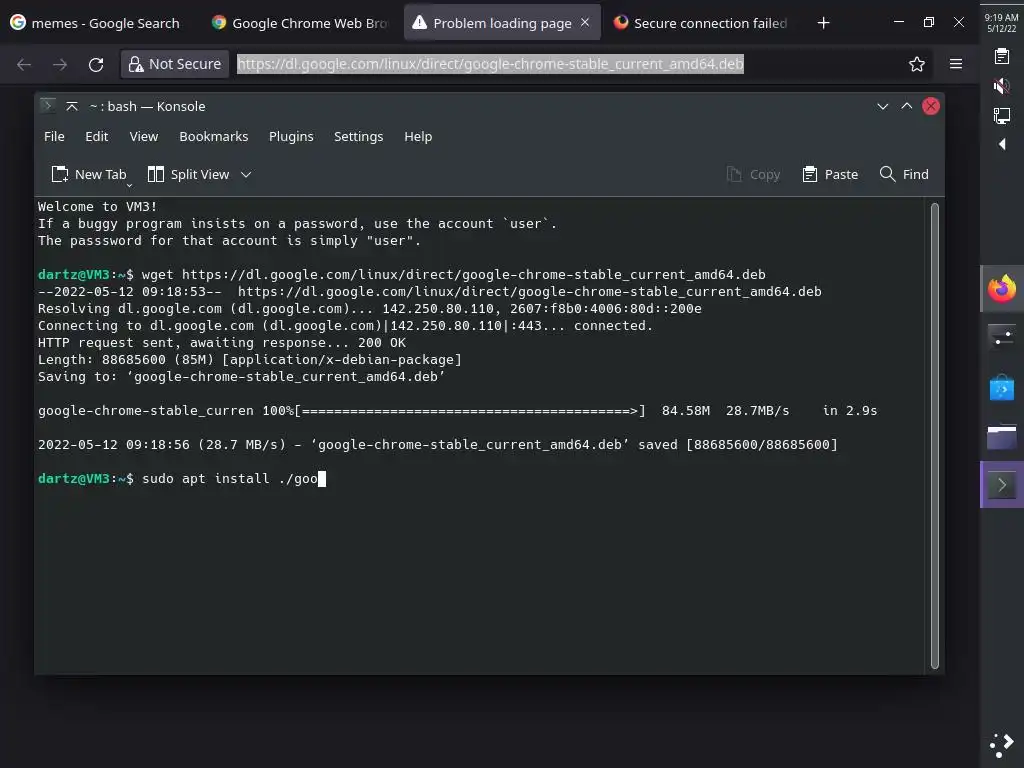Click the Konsole task in panel
This screenshot has height=768, width=1024.
click(1002, 485)
